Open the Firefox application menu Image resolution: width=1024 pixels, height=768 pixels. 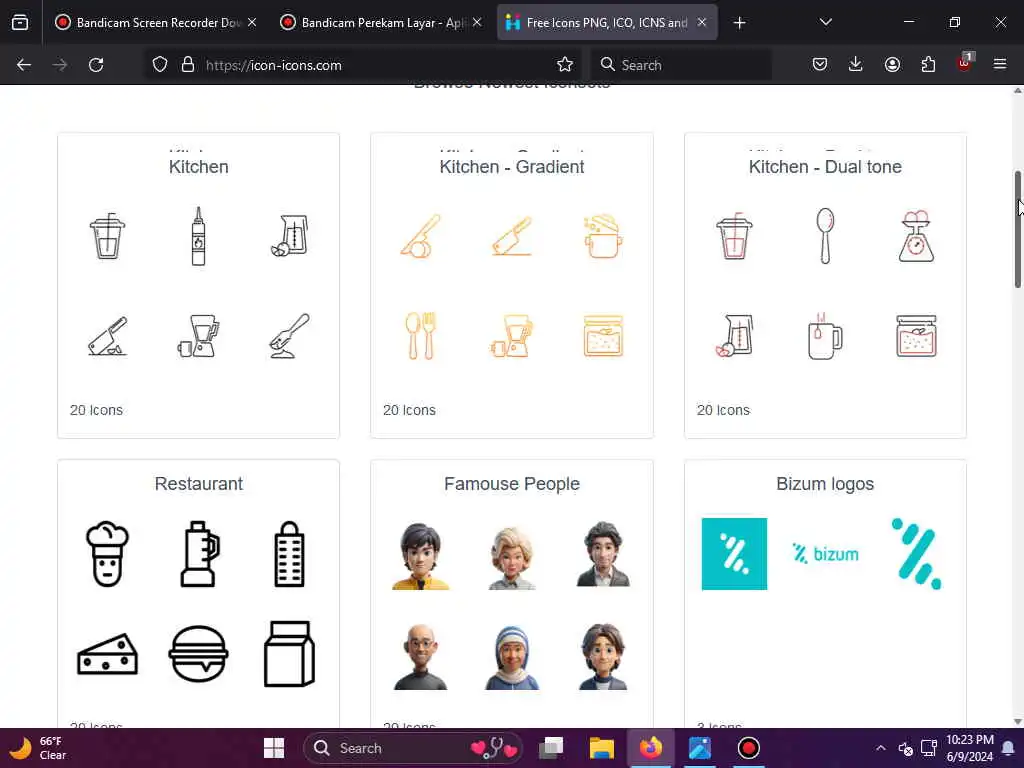(1000, 64)
